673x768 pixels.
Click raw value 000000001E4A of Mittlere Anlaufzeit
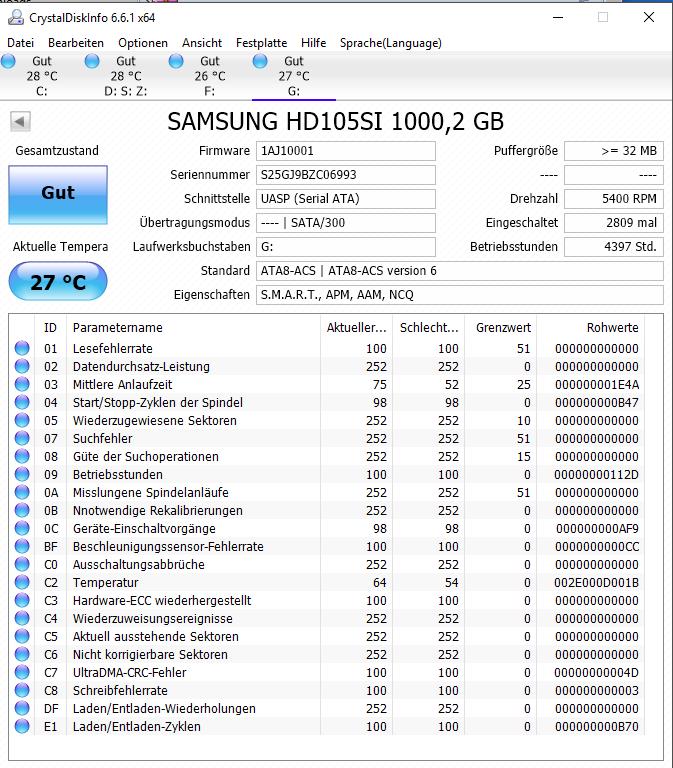pyautogui.click(x=597, y=384)
